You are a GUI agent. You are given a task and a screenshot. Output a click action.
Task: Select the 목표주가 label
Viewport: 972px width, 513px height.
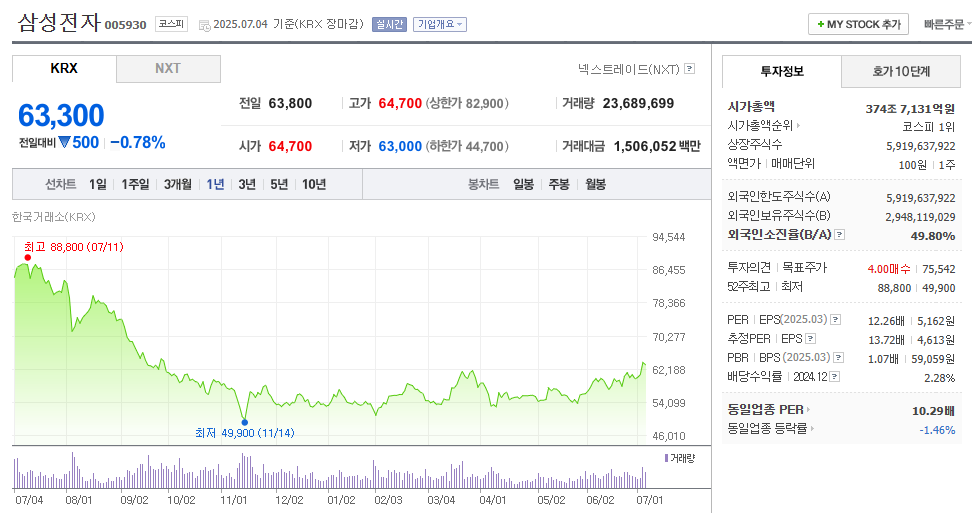(804, 267)
